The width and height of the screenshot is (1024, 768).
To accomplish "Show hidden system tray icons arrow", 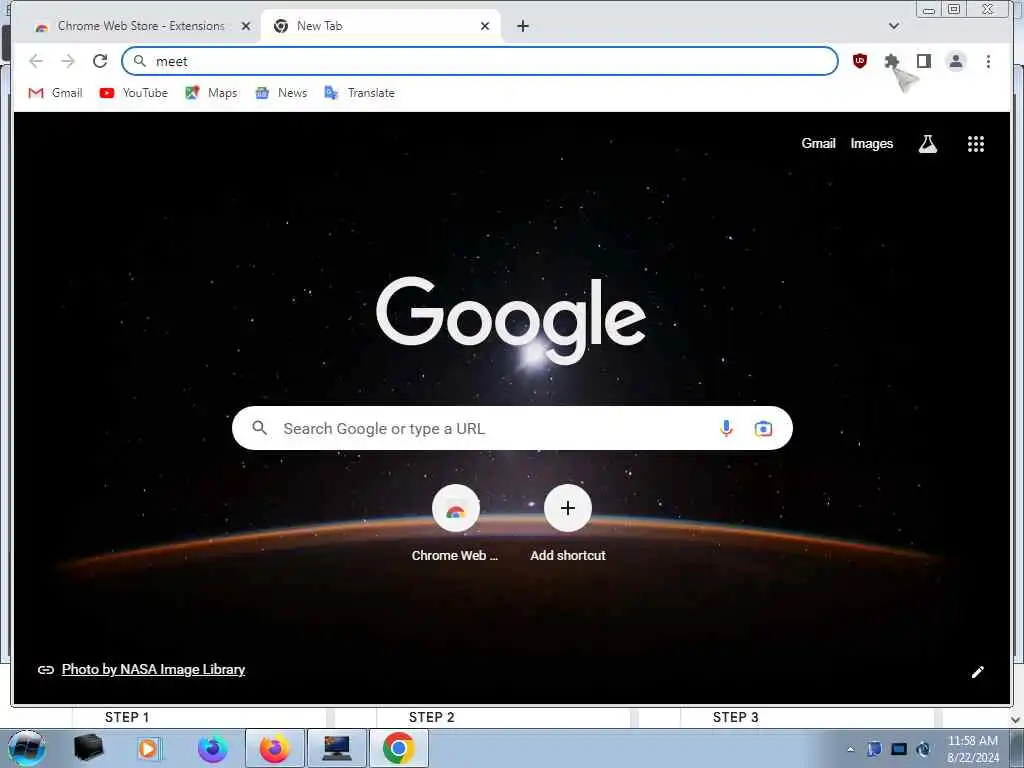I will click(x=850, y=749).
